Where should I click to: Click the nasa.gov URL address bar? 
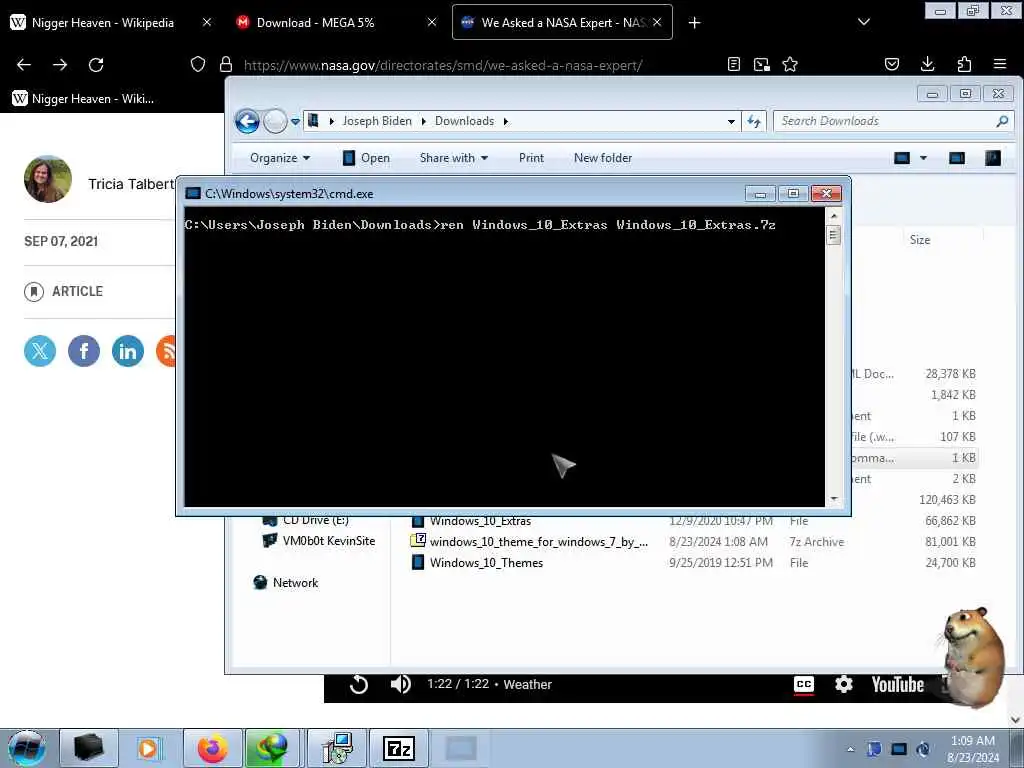click(x=443, y=65)
